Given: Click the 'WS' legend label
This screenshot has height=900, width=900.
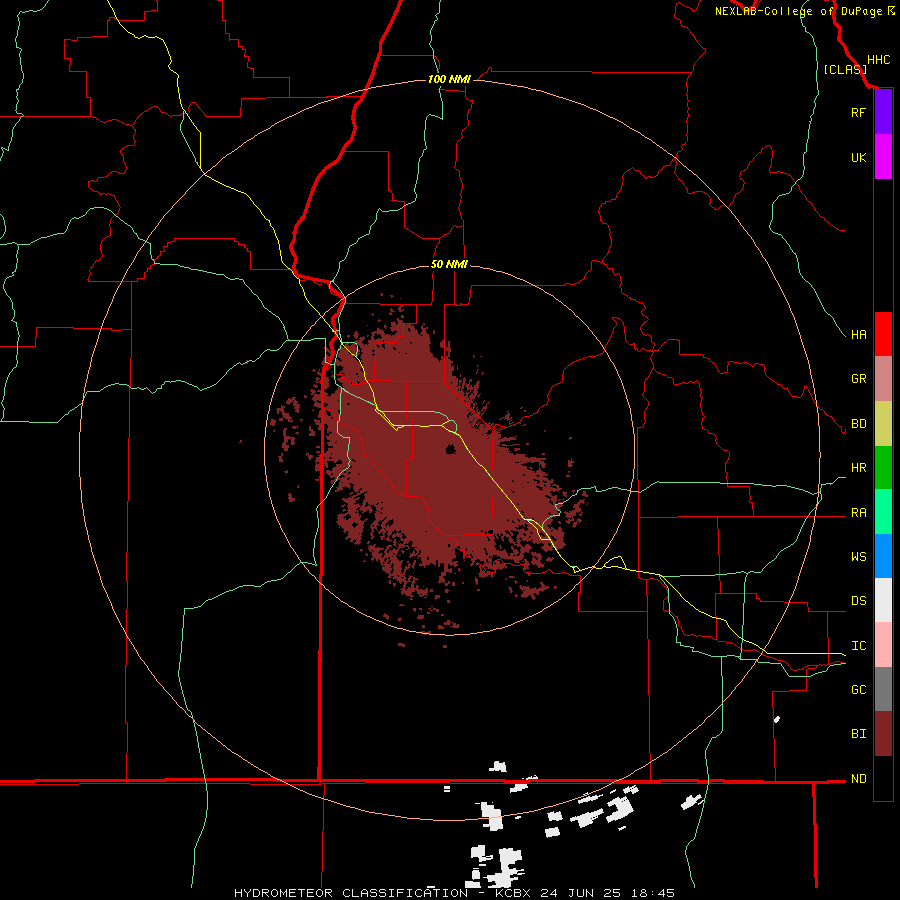Looking at the screenshot, I should (858, 557).
